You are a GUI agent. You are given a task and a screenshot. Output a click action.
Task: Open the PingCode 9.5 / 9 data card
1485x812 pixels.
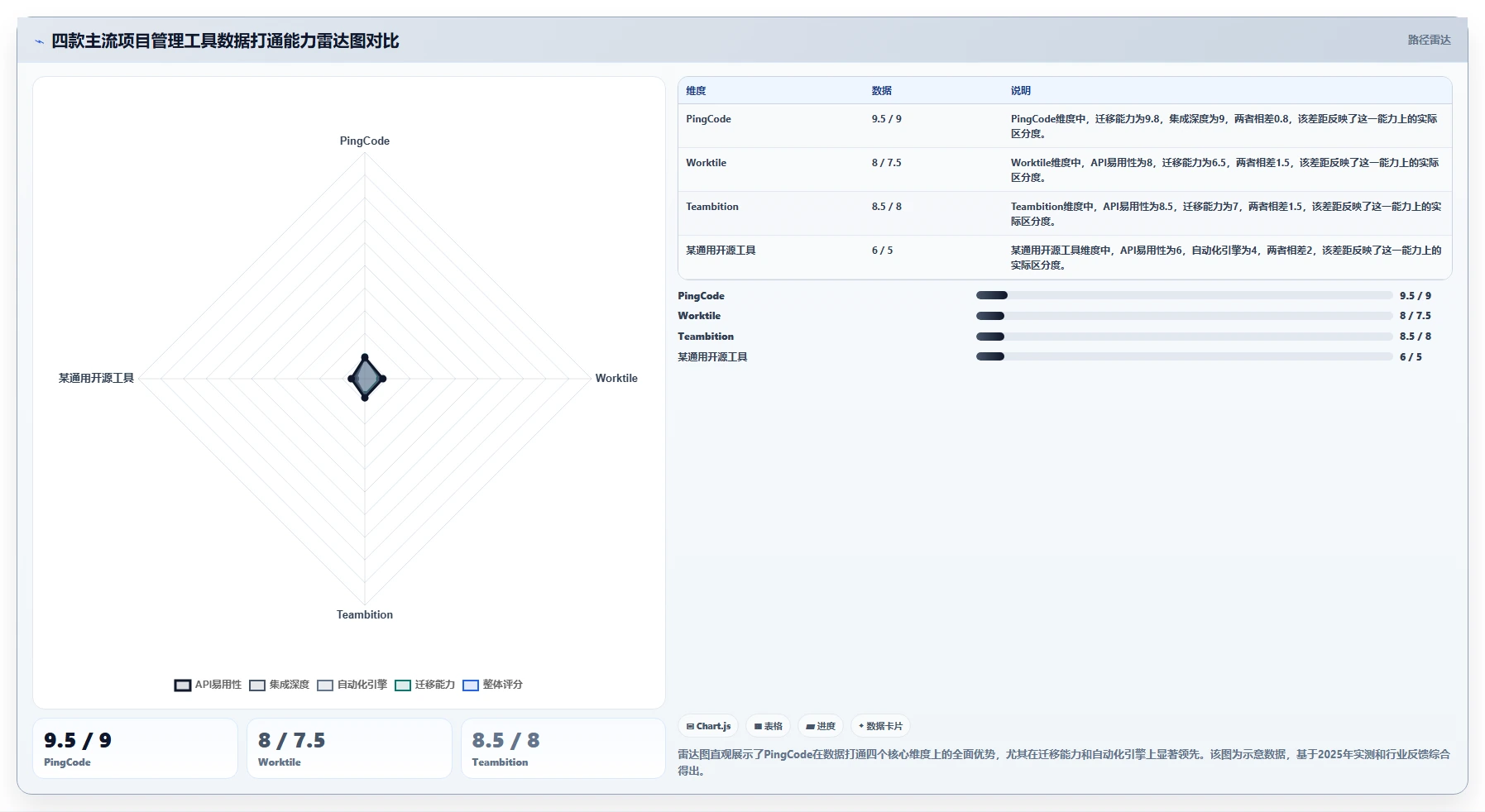tap(135, 748)
